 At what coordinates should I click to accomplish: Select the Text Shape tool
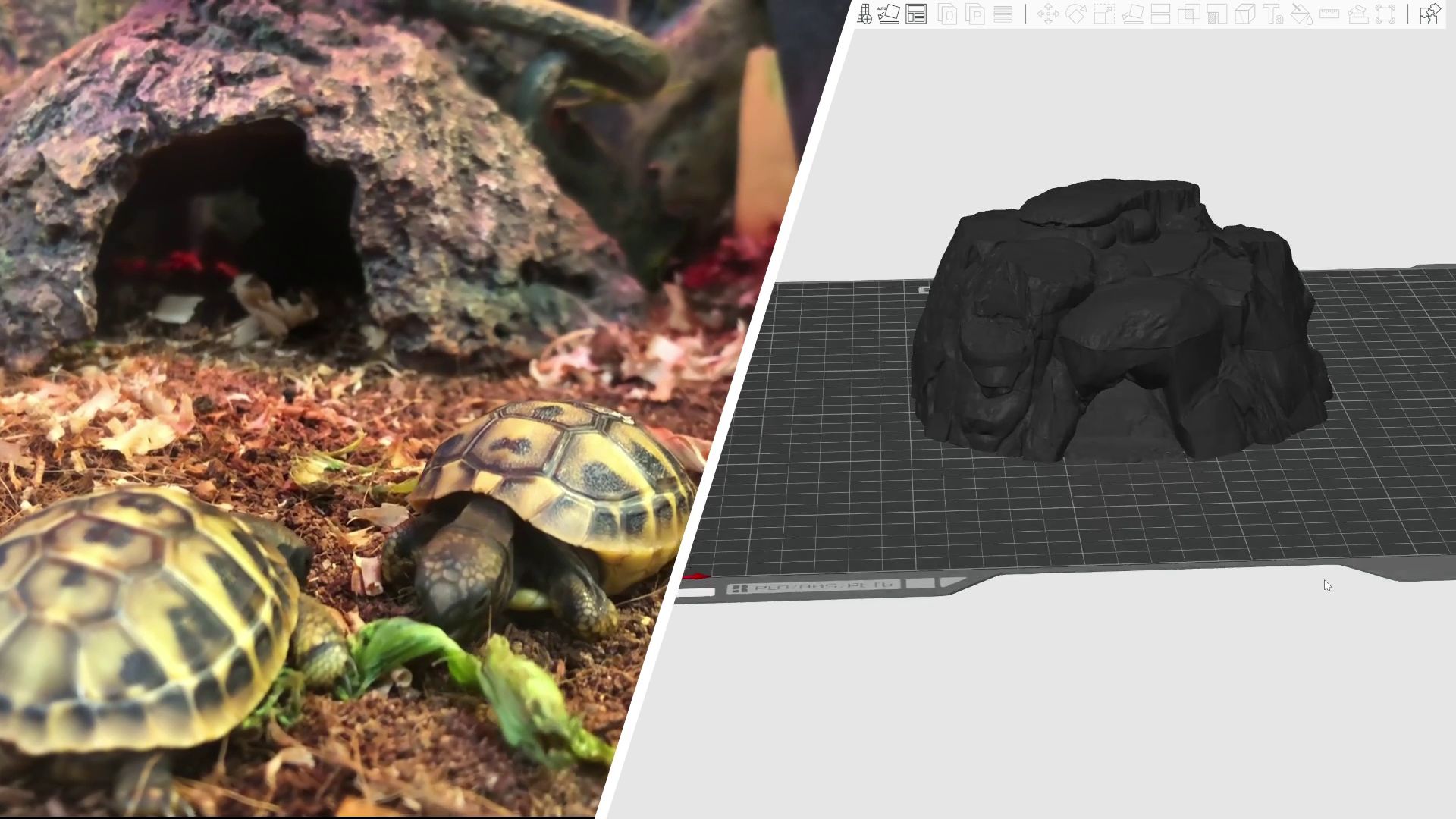[1273, 14]
